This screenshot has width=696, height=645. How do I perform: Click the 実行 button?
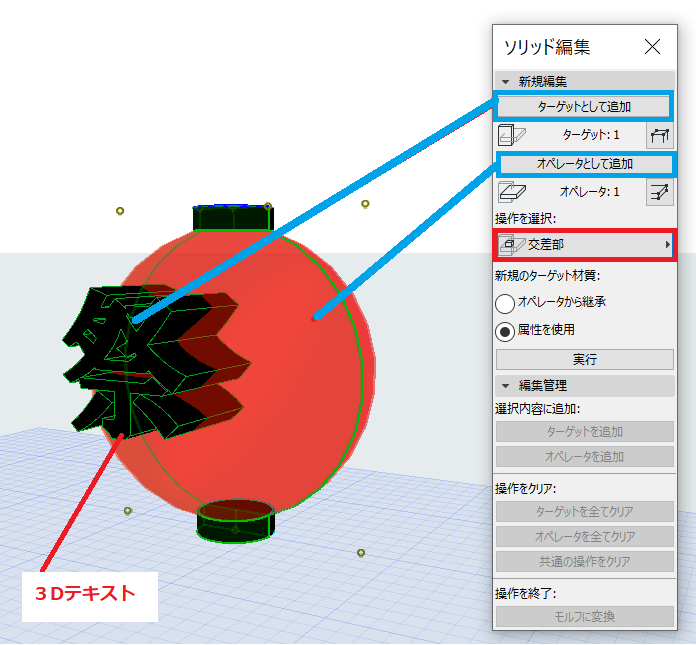click(585, 360)
